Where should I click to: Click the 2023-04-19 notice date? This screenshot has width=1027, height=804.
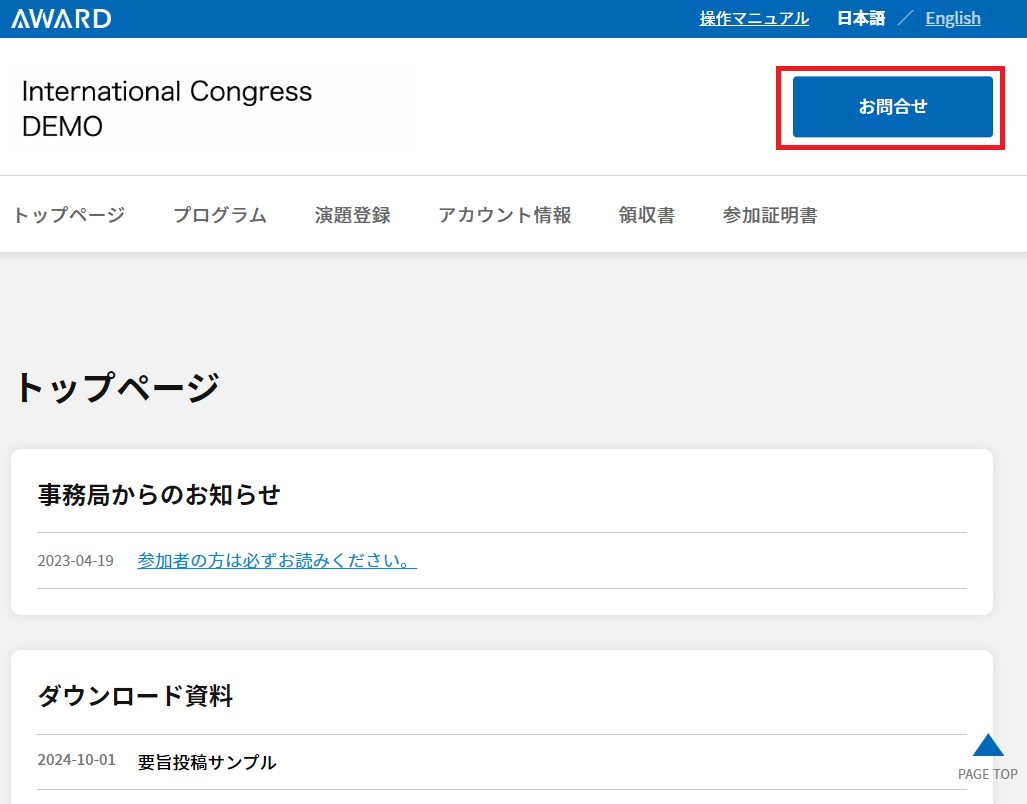coord(75,560)
